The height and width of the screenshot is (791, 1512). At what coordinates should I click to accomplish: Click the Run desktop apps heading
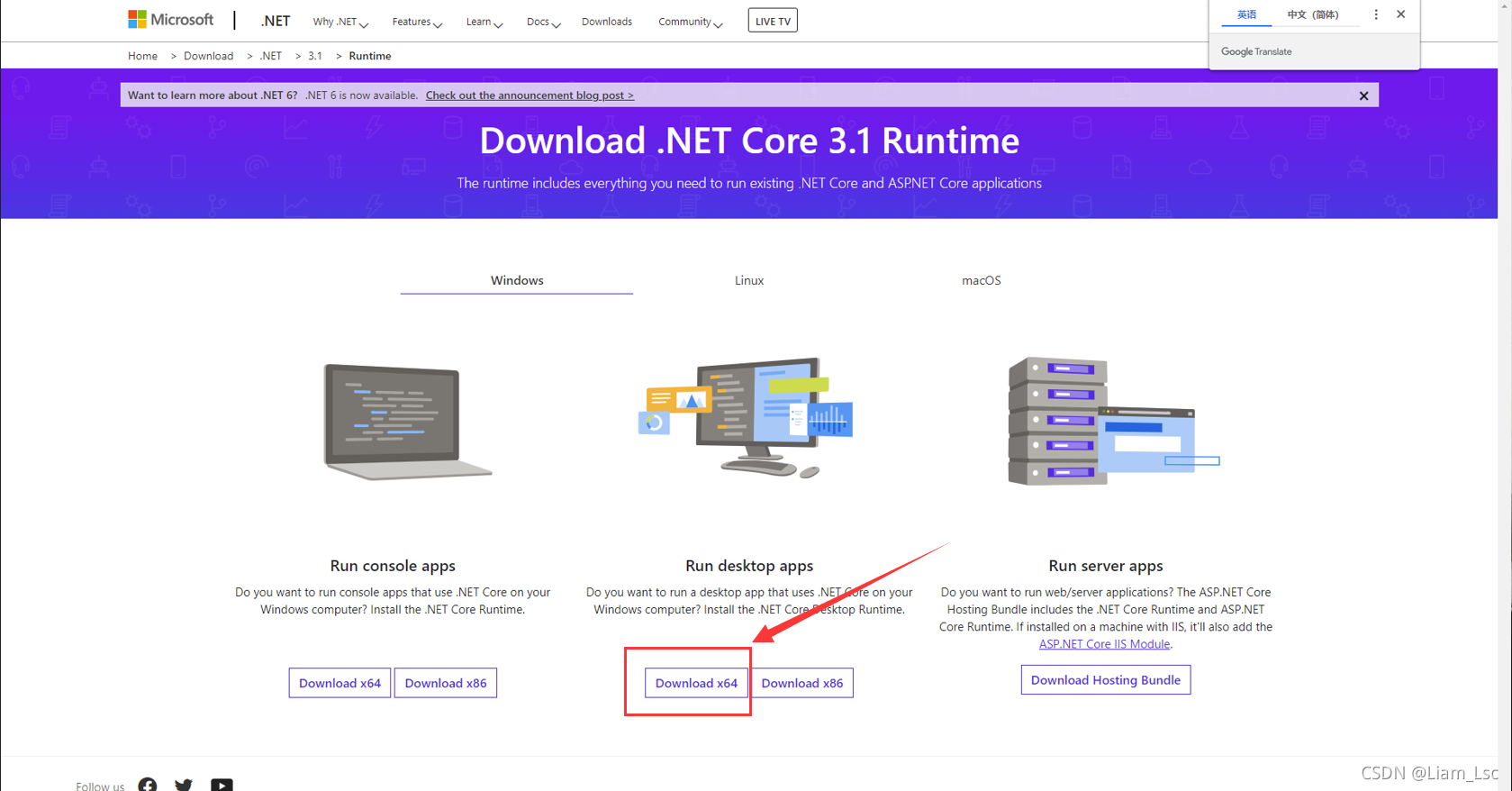pyautogui.click(x=749, y=566)
